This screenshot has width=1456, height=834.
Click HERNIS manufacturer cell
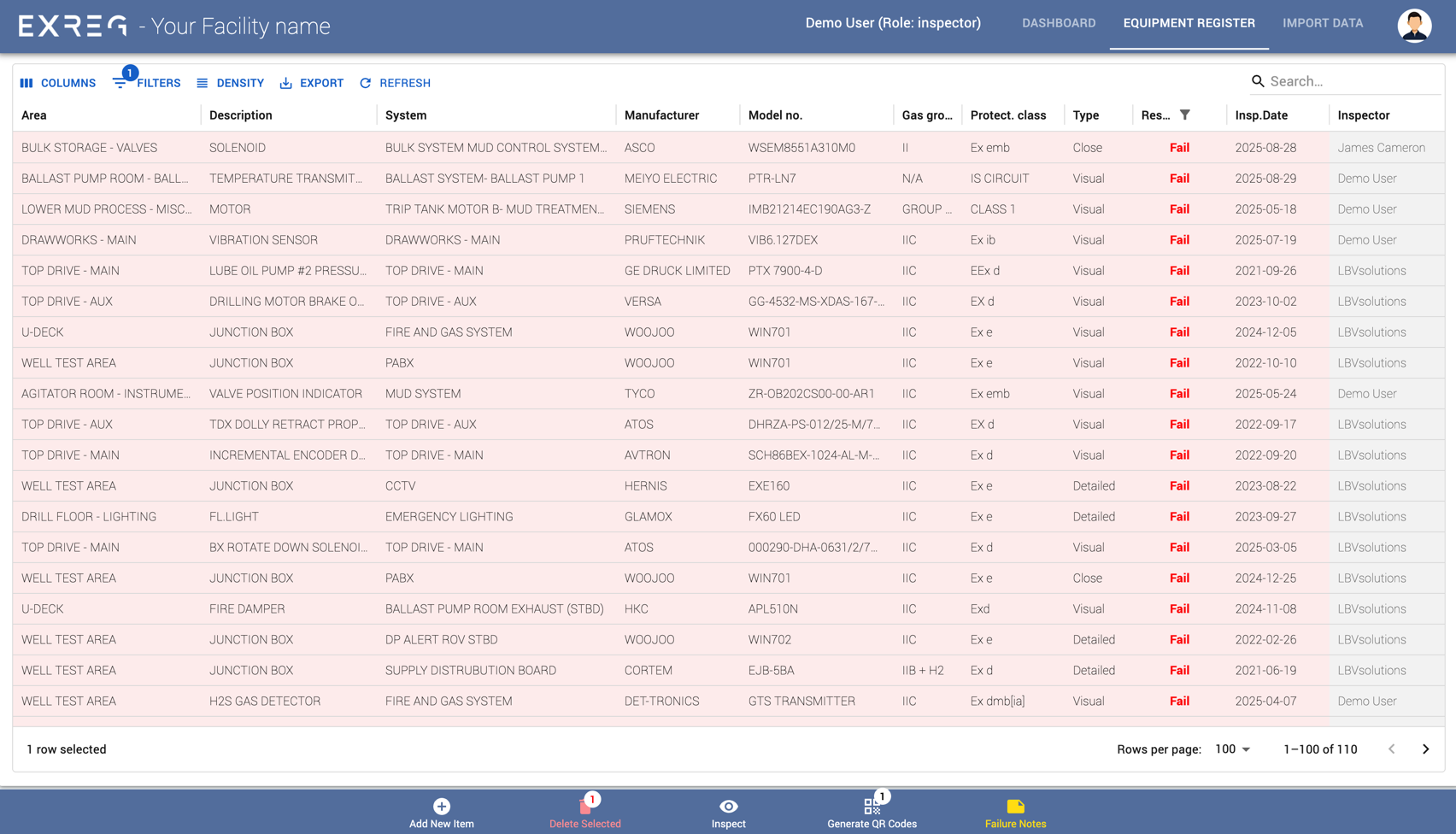pyautogui.click(x=646, y=486)
